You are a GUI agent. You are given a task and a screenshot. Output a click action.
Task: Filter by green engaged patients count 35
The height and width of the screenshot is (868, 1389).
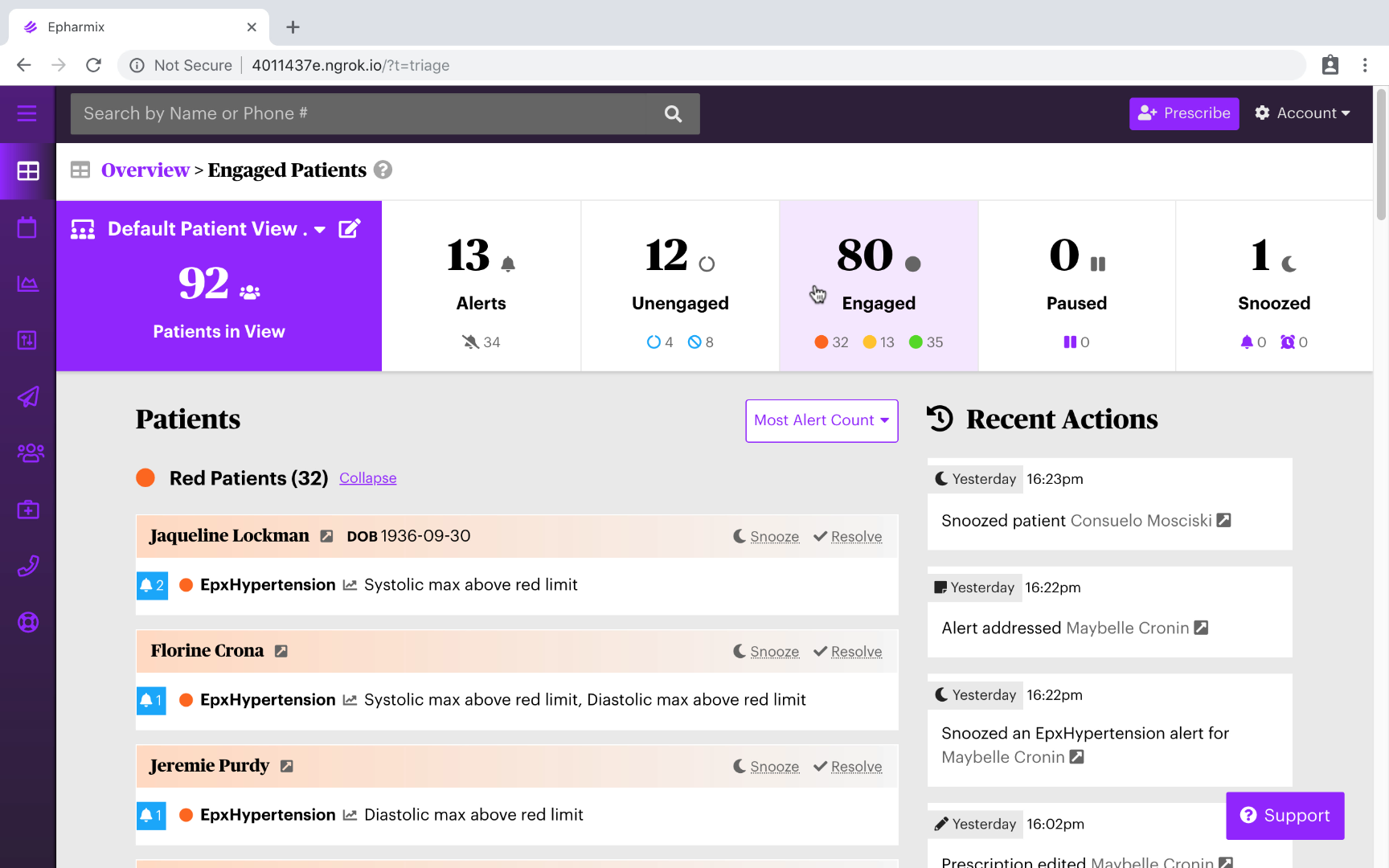pos(926,342)
